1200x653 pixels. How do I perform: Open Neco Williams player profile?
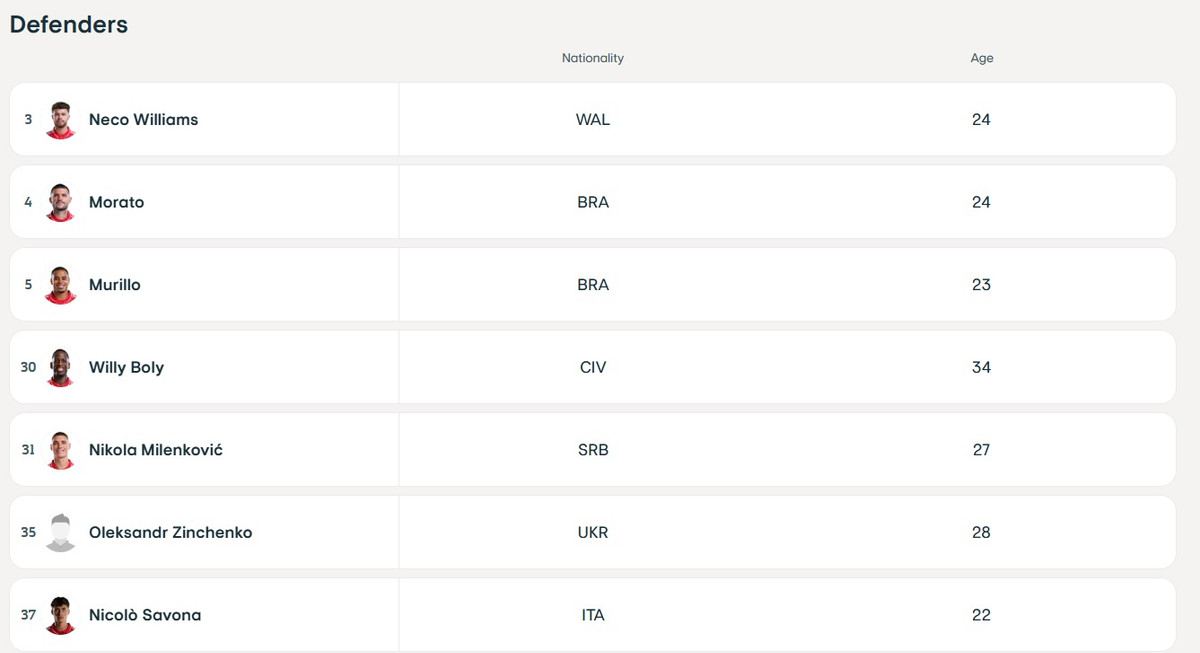tap(143, 120)
